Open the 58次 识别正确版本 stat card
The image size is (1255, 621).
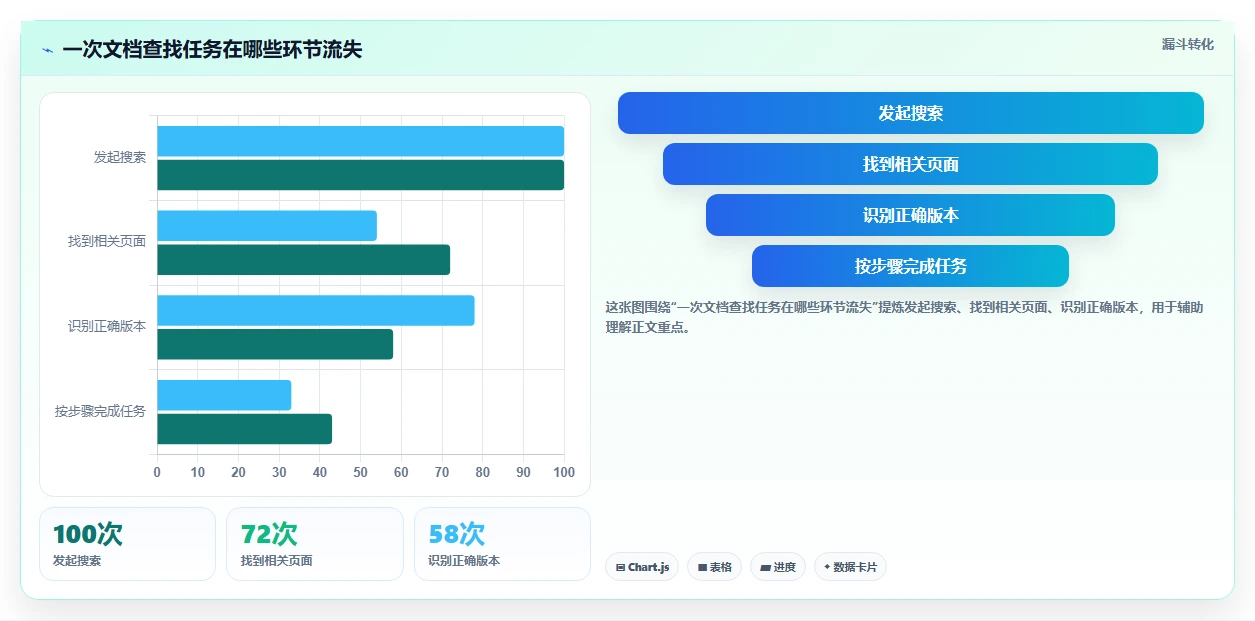coord(502,544)
